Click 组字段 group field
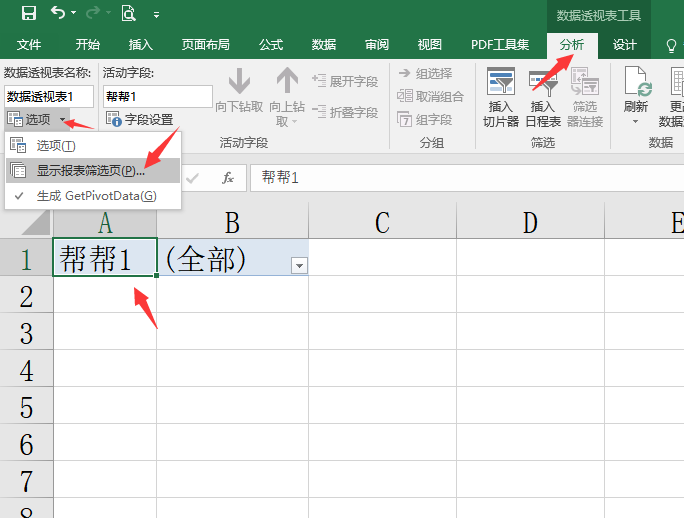The height and width of the screenshot is (518, 684). [424, 119]
